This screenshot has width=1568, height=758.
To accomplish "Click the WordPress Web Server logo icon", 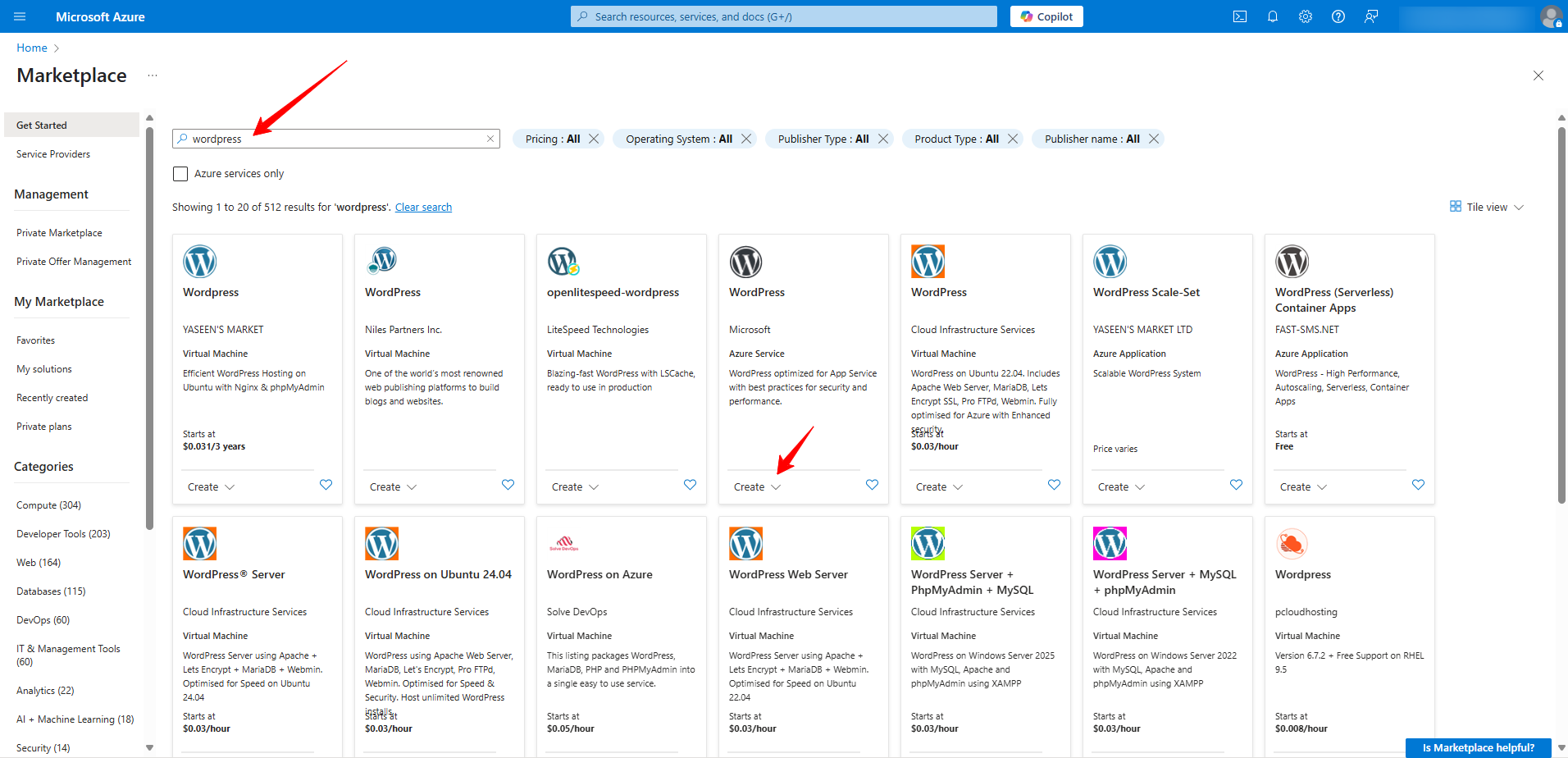I will [x=745, y=544].
